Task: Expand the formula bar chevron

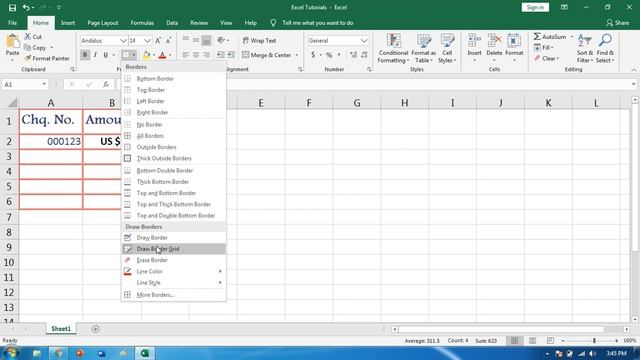Action: (x=633, y=84)
